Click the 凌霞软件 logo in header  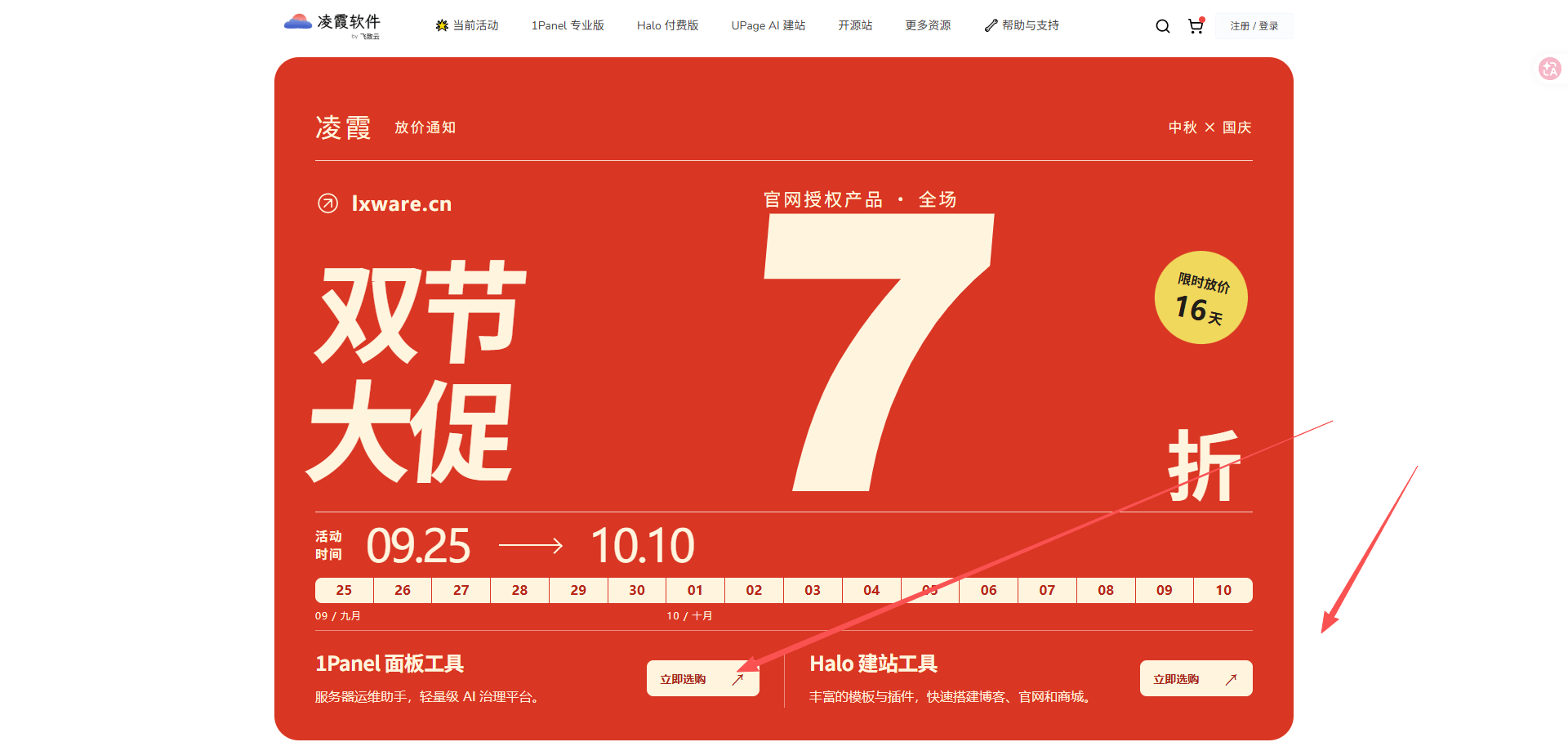pos(332,25)
